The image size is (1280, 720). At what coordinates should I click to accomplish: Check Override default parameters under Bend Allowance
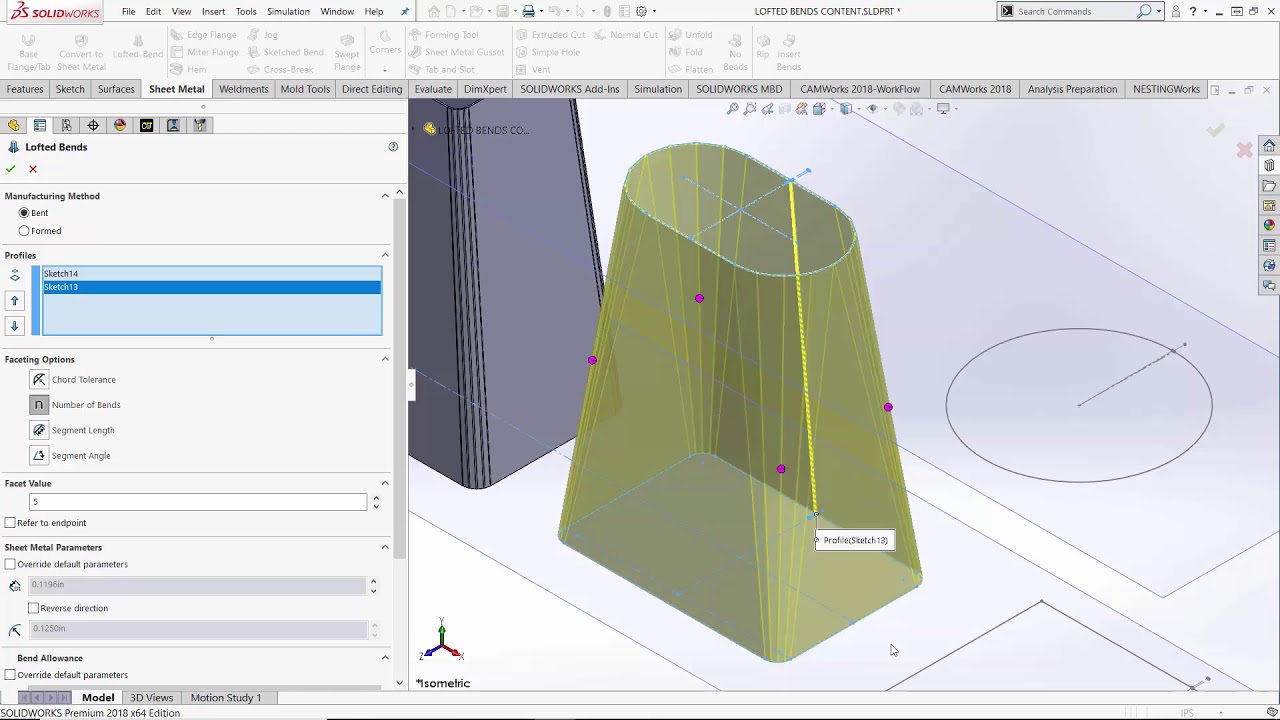click(x=10, y=675)
